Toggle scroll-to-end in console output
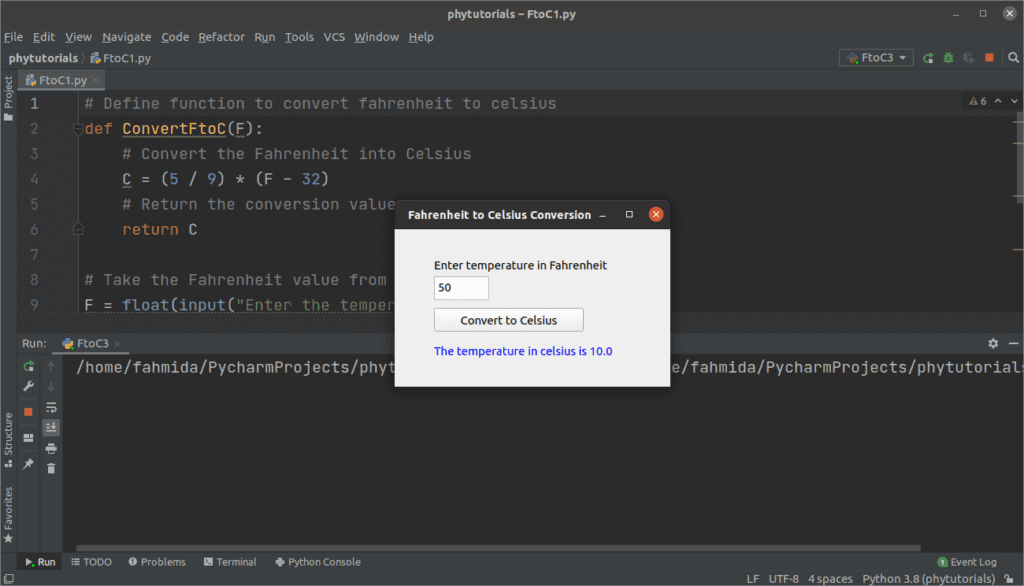 pyautogui.click(x=52, y=425)
